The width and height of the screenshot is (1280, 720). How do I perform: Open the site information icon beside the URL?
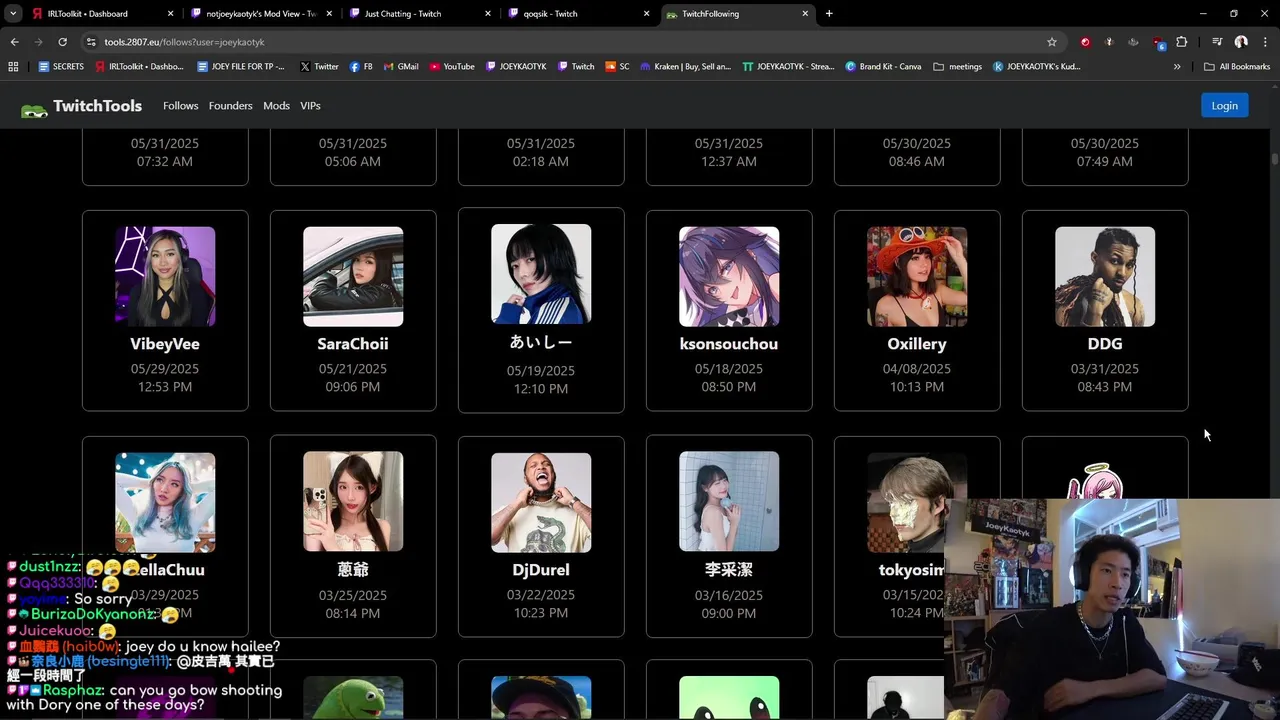click(91, 42)
